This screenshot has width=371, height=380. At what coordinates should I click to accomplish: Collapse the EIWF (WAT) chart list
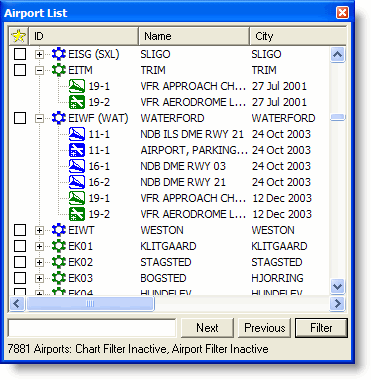pyautogui.click(x=39, y=118)
